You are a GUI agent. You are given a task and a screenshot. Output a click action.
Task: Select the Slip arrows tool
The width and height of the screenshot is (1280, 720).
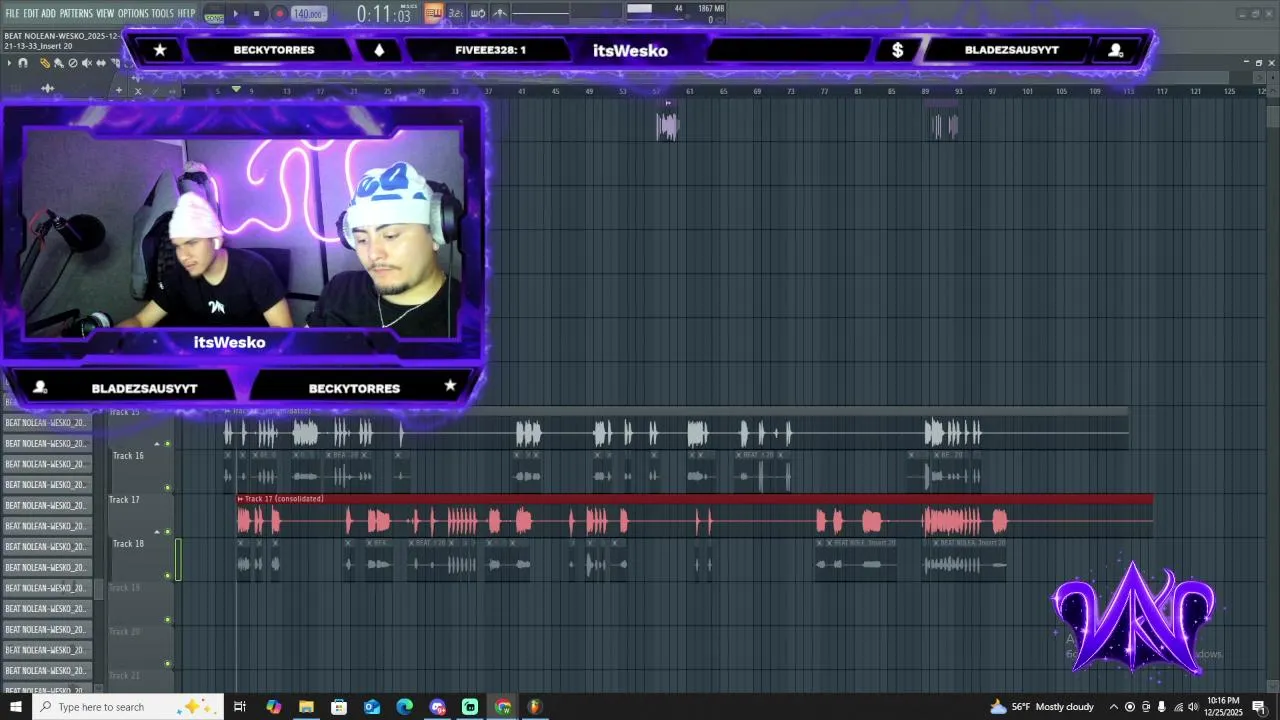click(x=100, y=63)
